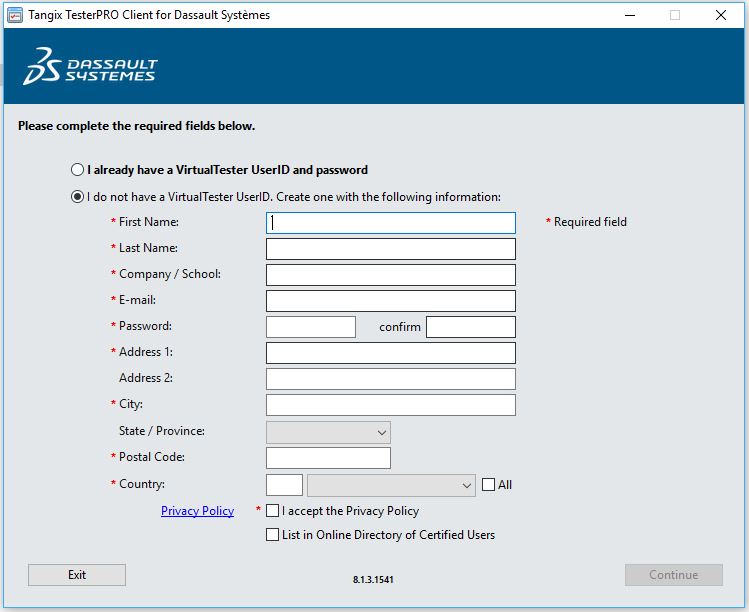Focus the Address 2 field
This screenshot has width=749, height=612.
coord(391,379)
